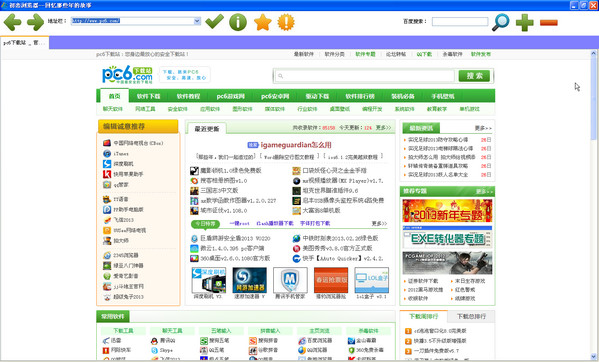Click inside the pc6 site search box
This screenshot has height=362, width=599.
pyautogui.click(x=364, y=76)
